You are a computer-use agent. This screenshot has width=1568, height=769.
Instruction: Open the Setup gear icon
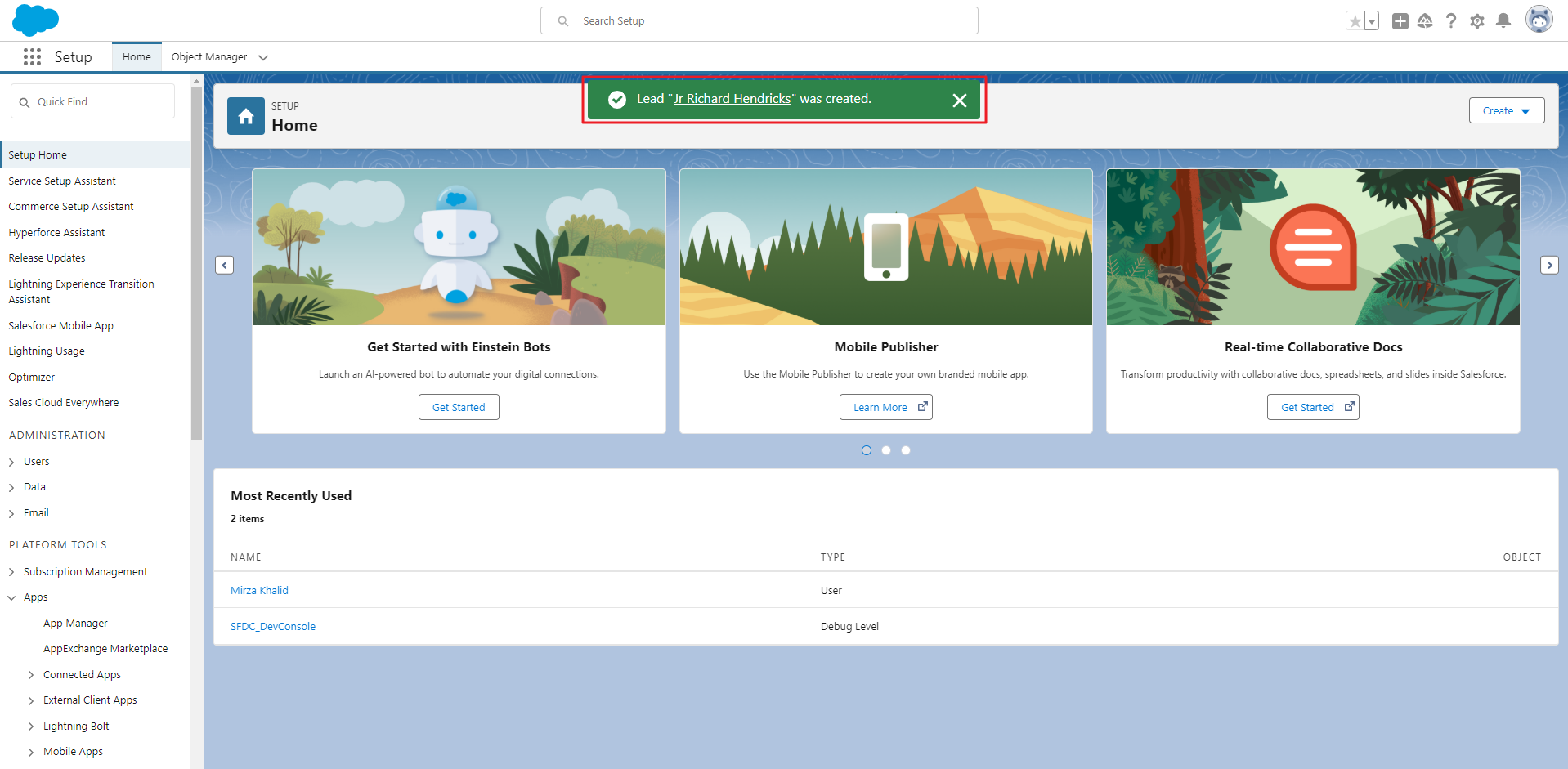1476,21
